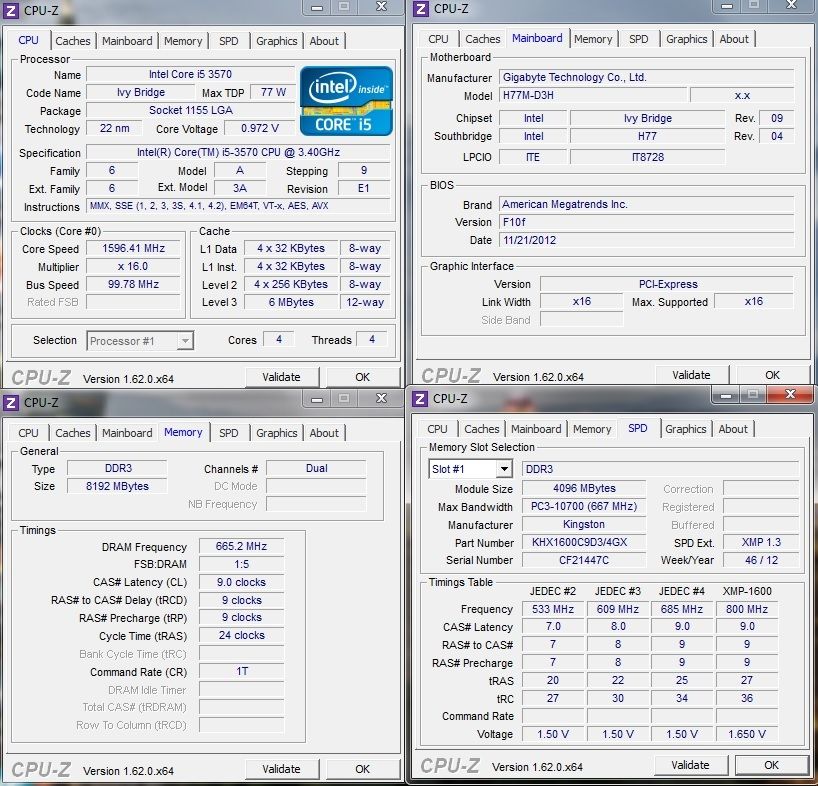
Task: Open About tab in the CPU window
Action: click(x=324, y=41)
